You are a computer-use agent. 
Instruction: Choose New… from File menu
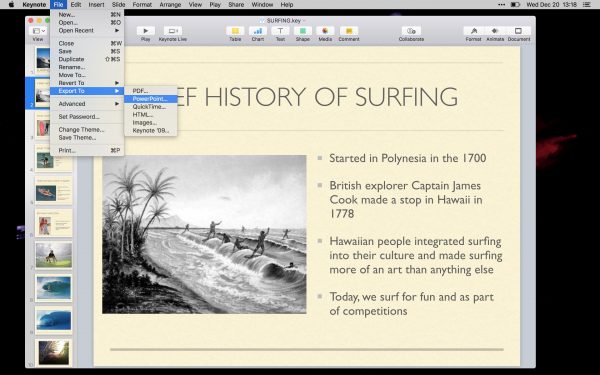87,15
